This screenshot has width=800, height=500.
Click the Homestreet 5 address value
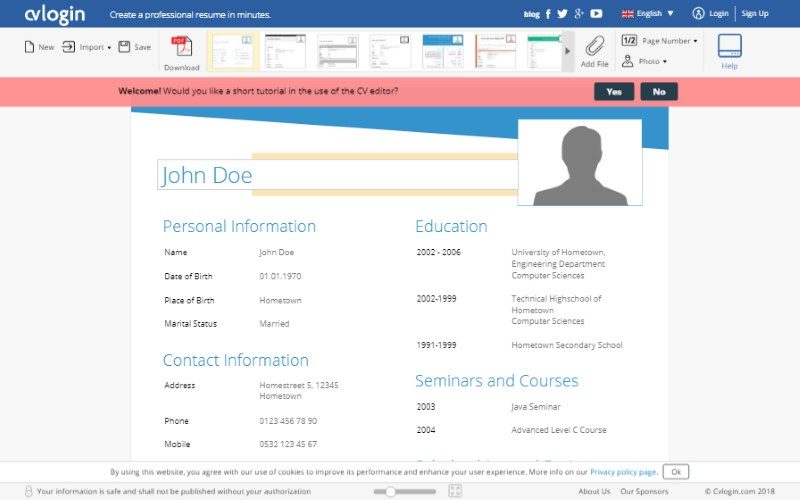point(298,390)
